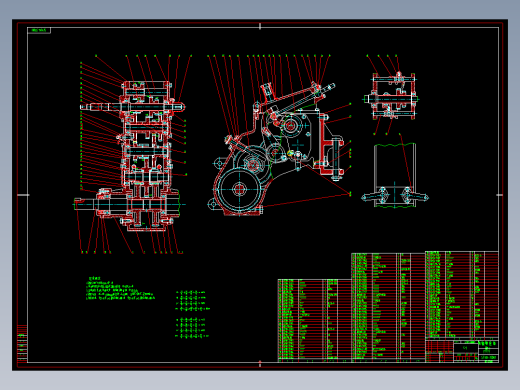Click the large pulley in the center view
This screenshot has width=520, height=390.
tap(239, 189)
